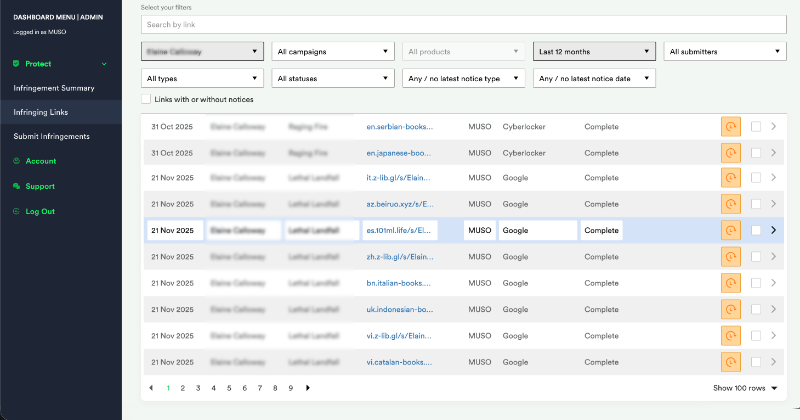Image resolution: width=800 pixels, height=420 pixels.
Task: Open details arrow for it.z-lib.gl row
Action: coord(773,178)
